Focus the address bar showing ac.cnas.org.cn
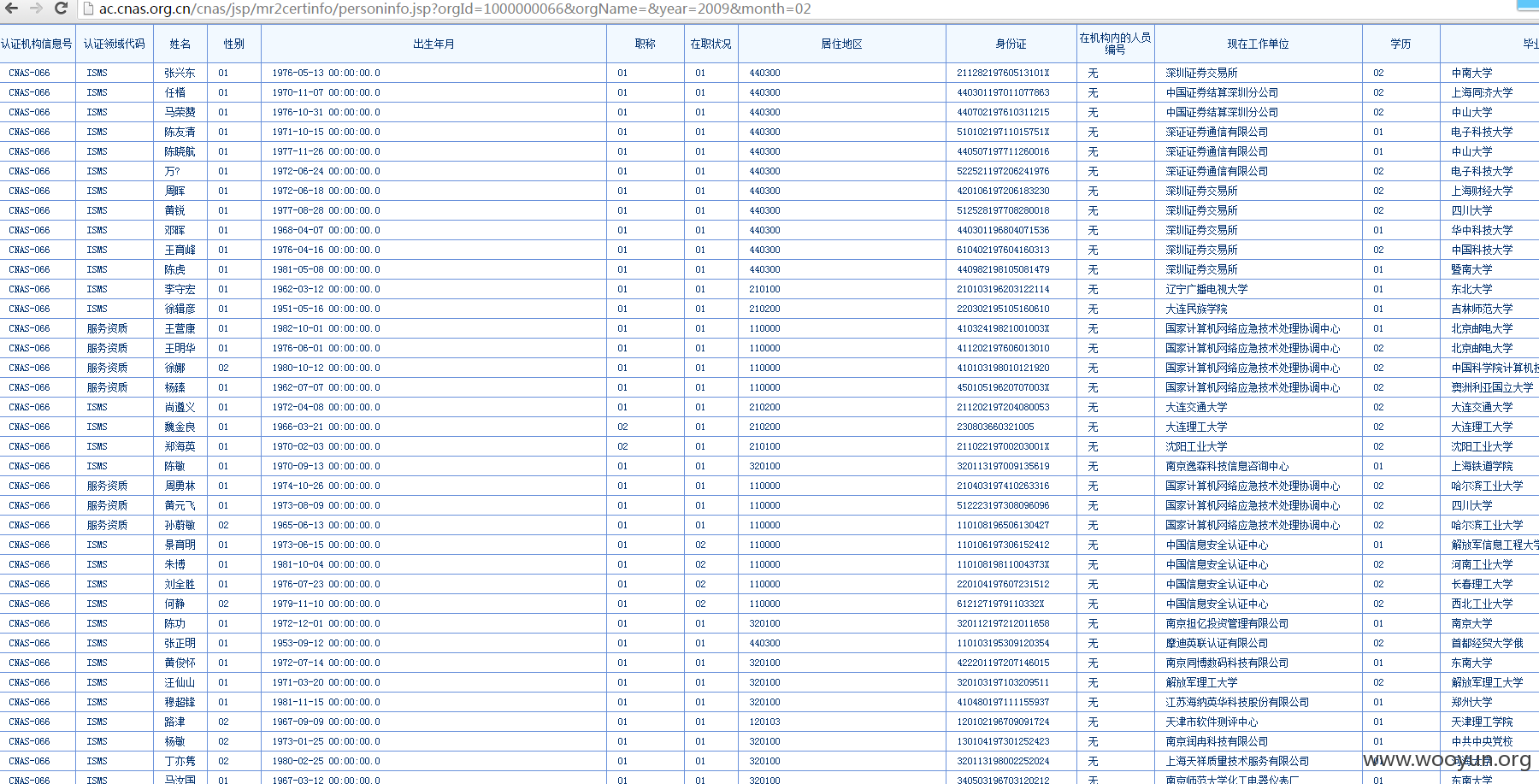 pos(455,9)
